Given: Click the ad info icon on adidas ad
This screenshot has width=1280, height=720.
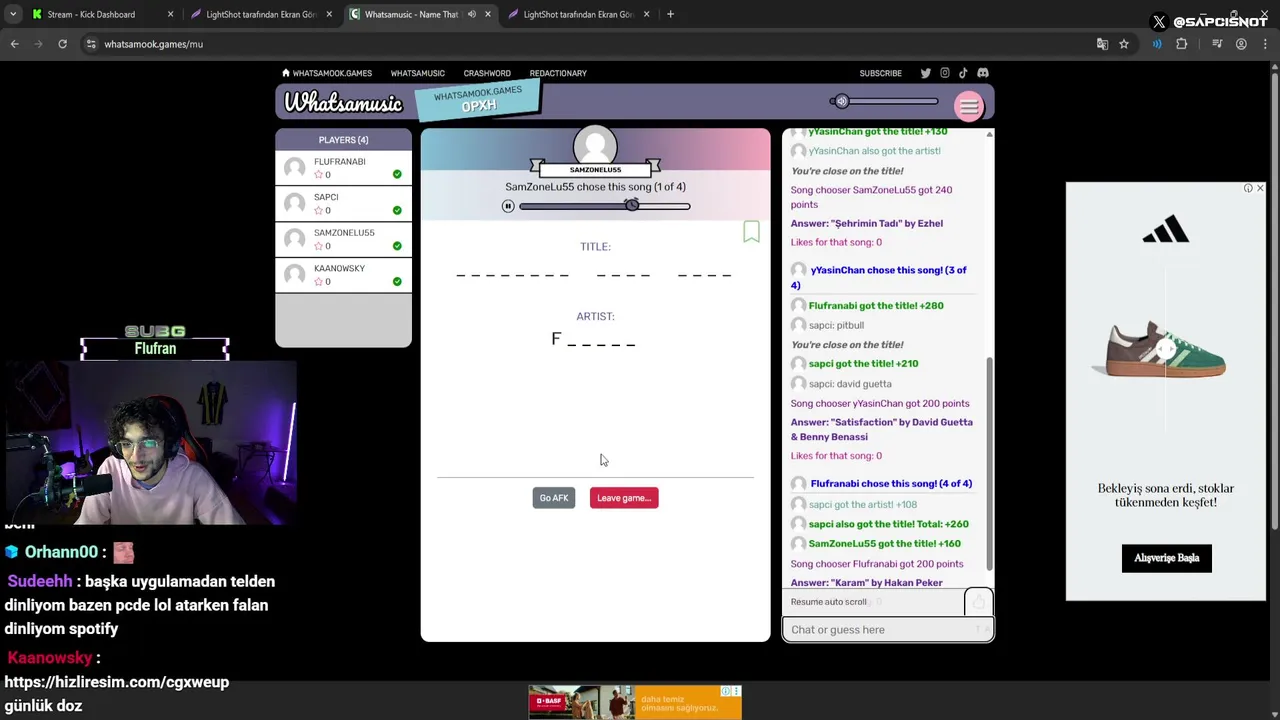Looking at the screenshot, I should pyautogui.click(x=1247, y=188).
